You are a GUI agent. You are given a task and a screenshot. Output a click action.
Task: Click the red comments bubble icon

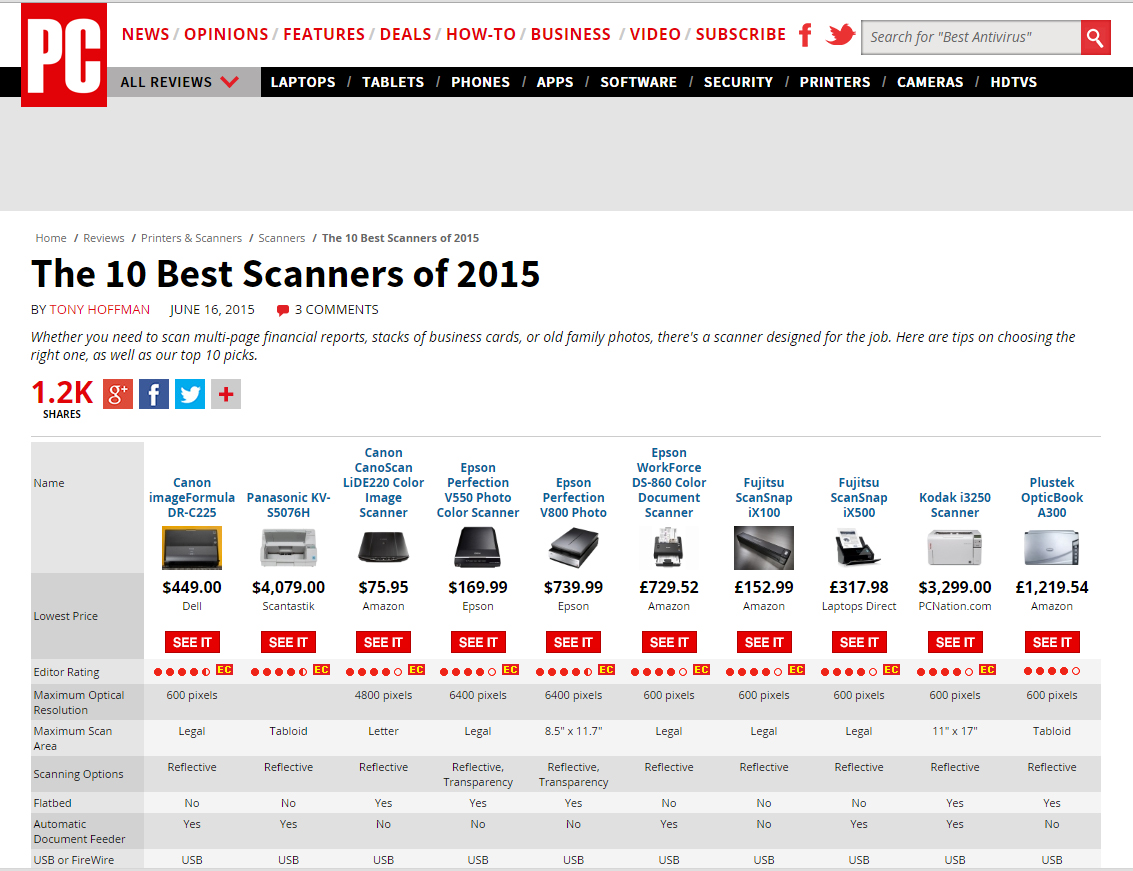[283, 310]
